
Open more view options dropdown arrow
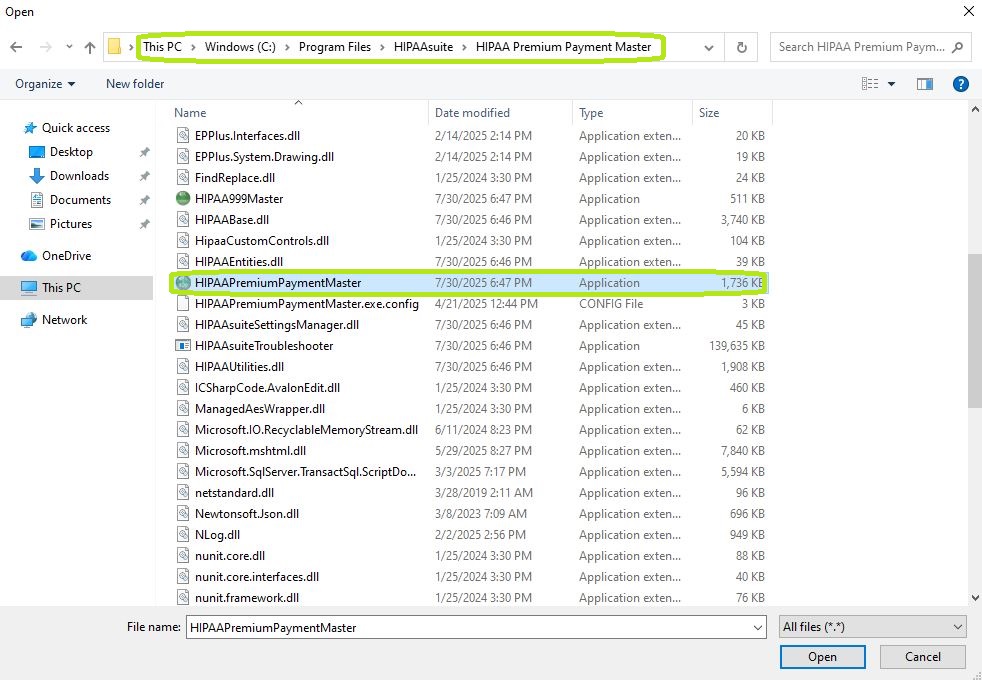click(891, 84)
